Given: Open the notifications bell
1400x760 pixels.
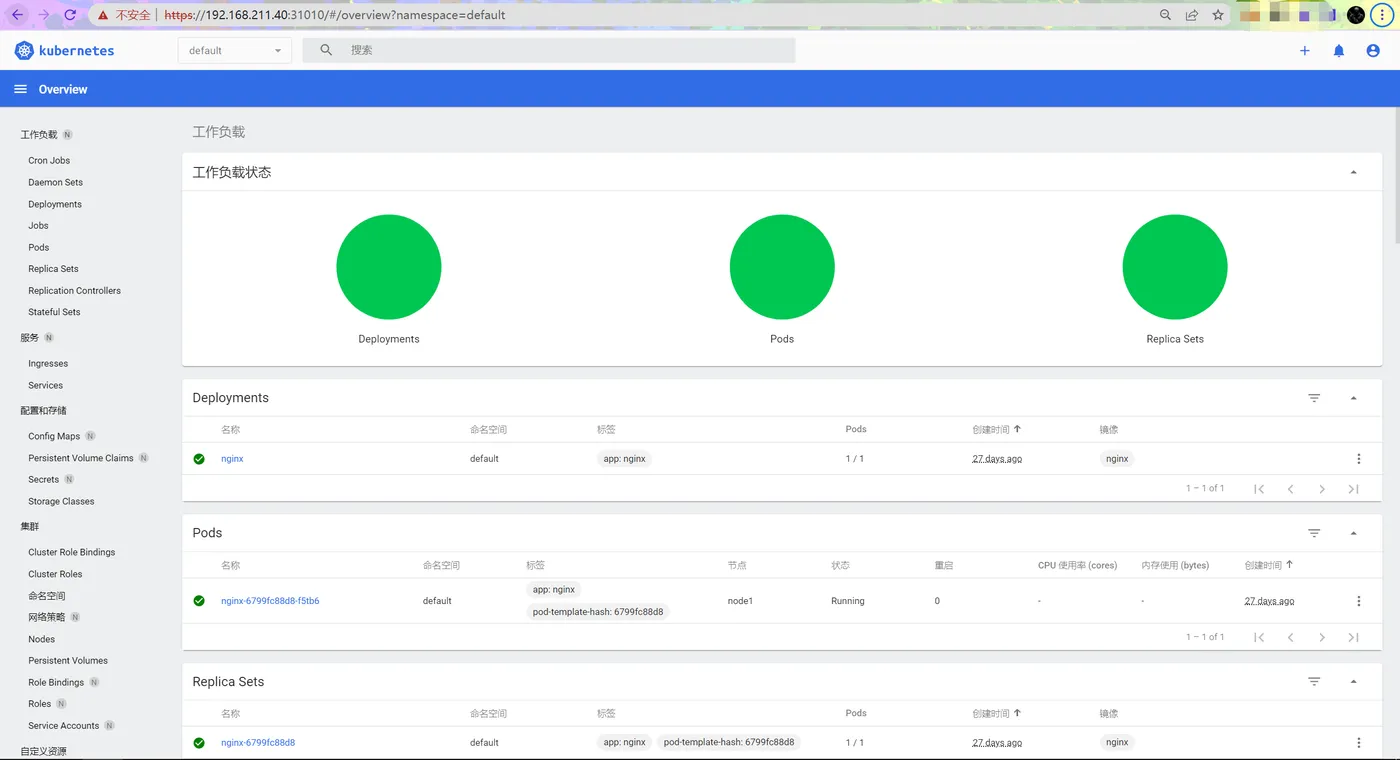Looking at the screenshot, I should point(1339,50).
